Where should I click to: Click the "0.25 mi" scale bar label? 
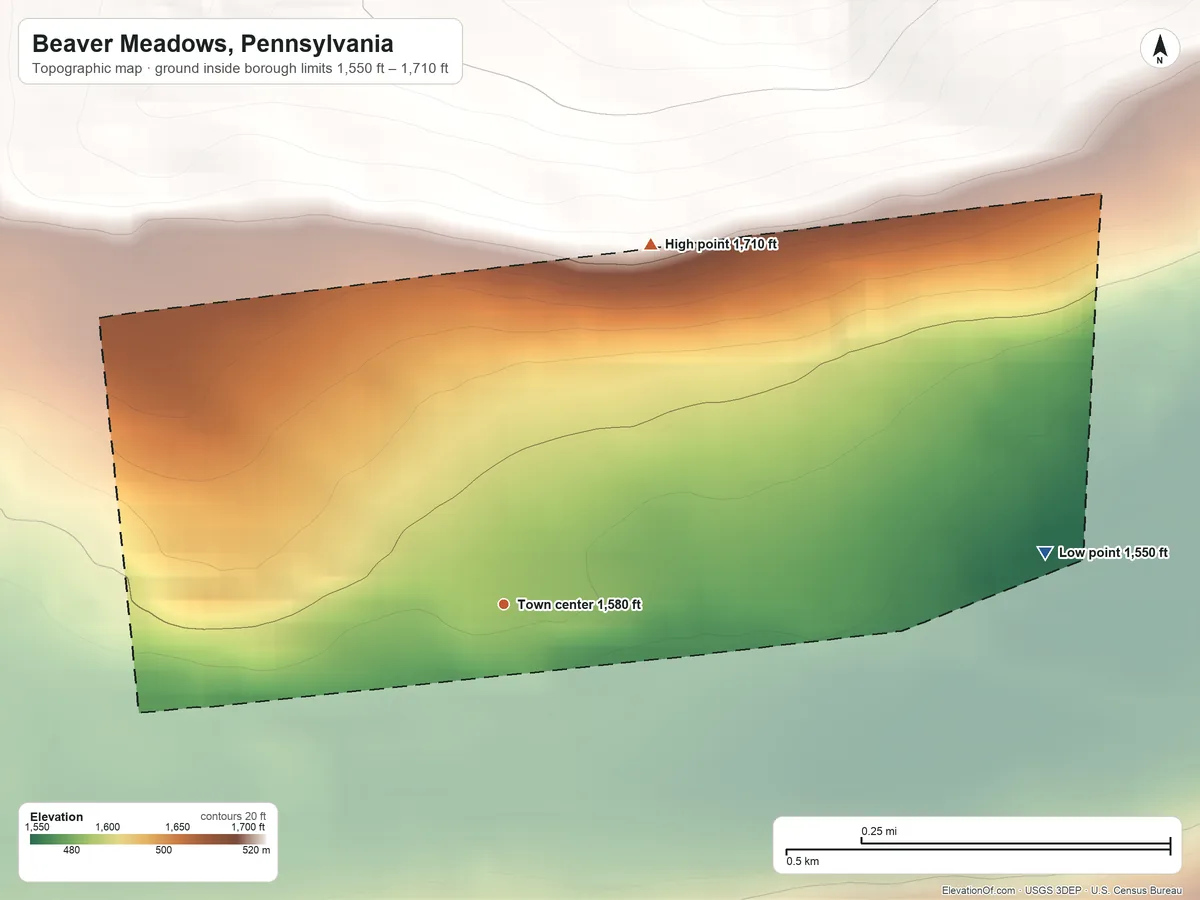coord(879,831)
